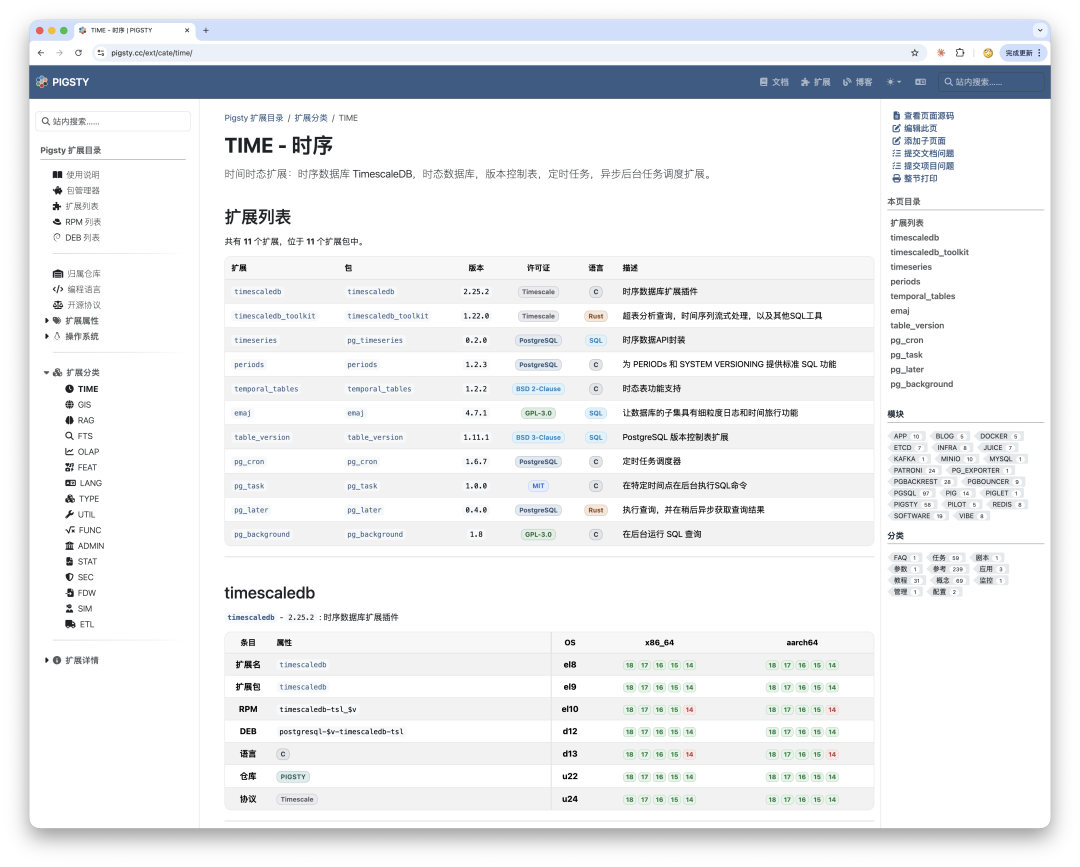Click the GPL-3.0 license badge for emaj
The image size is (1080, 867).
[x=538, y=413]
